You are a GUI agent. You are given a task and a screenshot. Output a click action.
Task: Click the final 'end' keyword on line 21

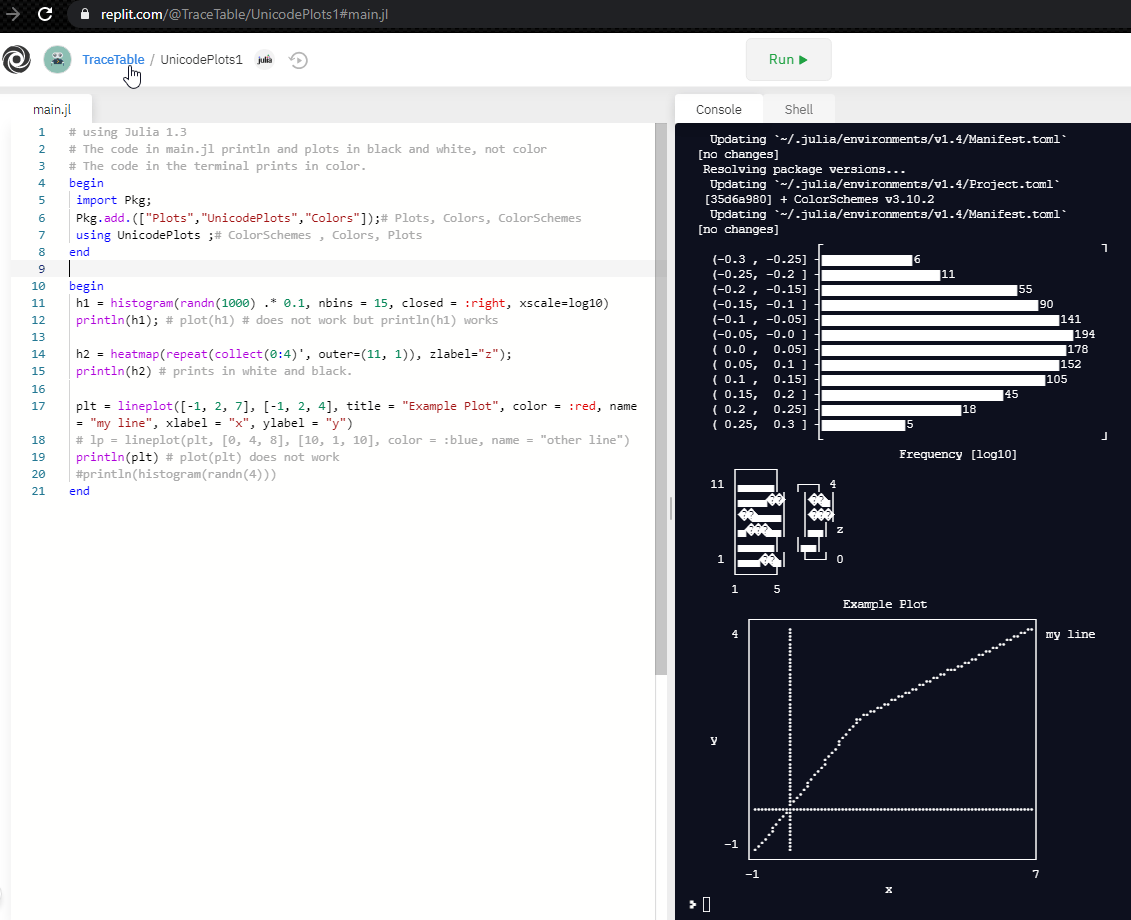pyautogui.click(x=79, y=491)
